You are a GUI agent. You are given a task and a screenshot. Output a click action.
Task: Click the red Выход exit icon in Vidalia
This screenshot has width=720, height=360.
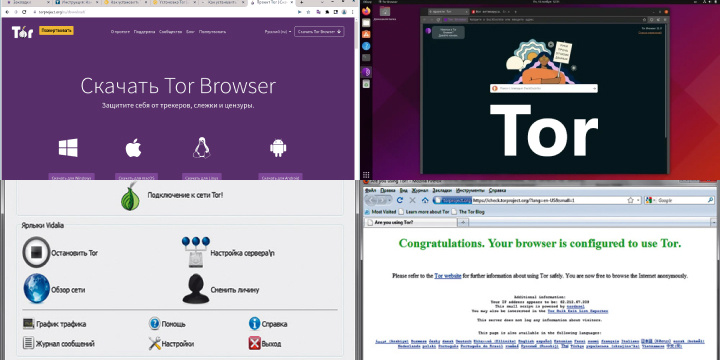pos(254,343)
